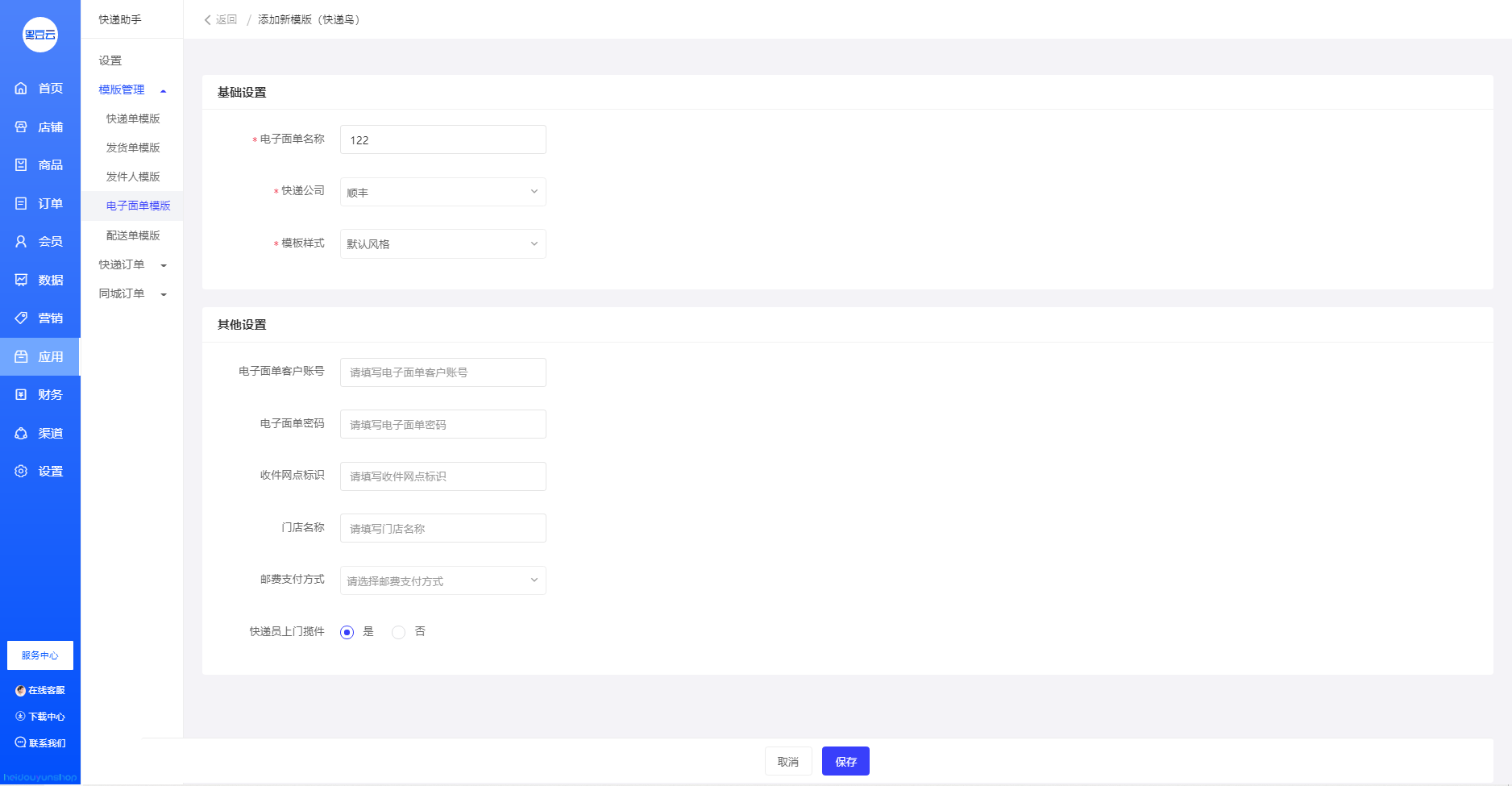Open 配送单模版 menu item
The height and width of the screenshot is (786, 1512).
click(x=133, y=235)
